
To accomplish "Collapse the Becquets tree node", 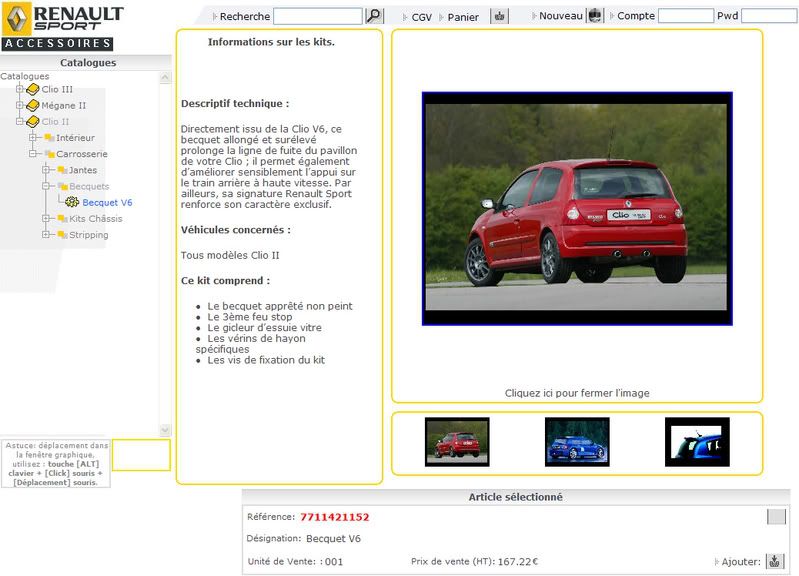I will coord(46,186).
